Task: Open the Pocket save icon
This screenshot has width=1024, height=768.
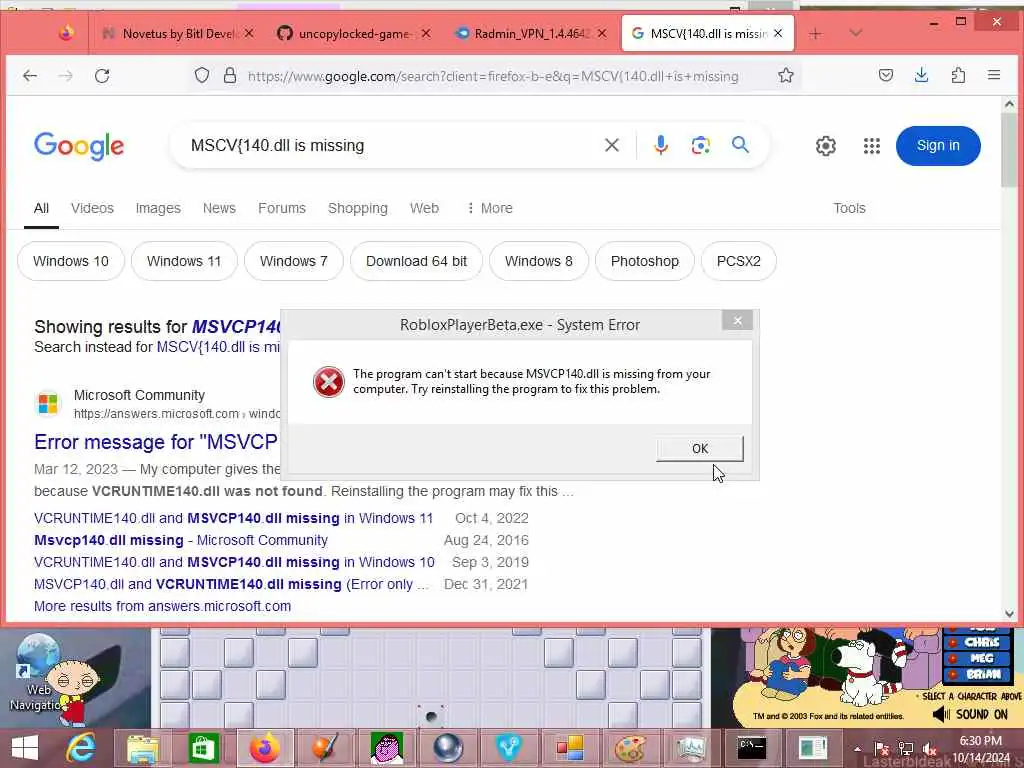Action: coord(886,76)
